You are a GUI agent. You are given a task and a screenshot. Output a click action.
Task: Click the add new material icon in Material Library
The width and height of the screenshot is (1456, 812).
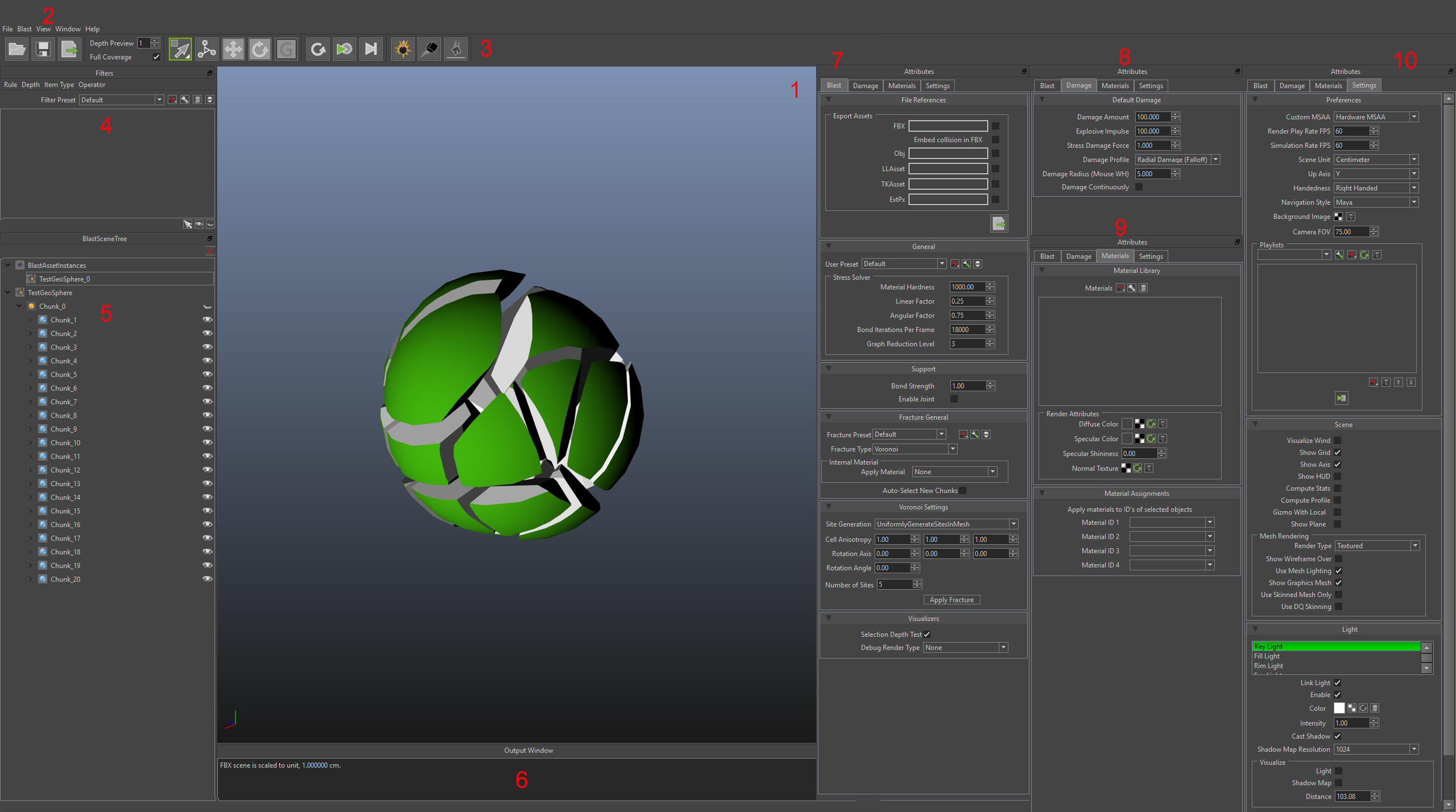[x=1124, y=288]
